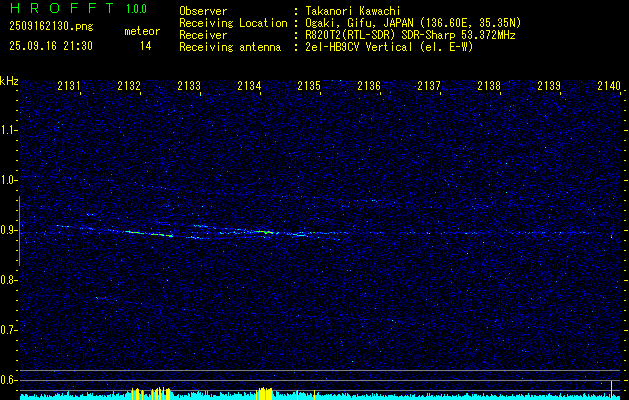Click the red marker at 2140
Viewport: 629px width, 400px height.
[611, 236]
